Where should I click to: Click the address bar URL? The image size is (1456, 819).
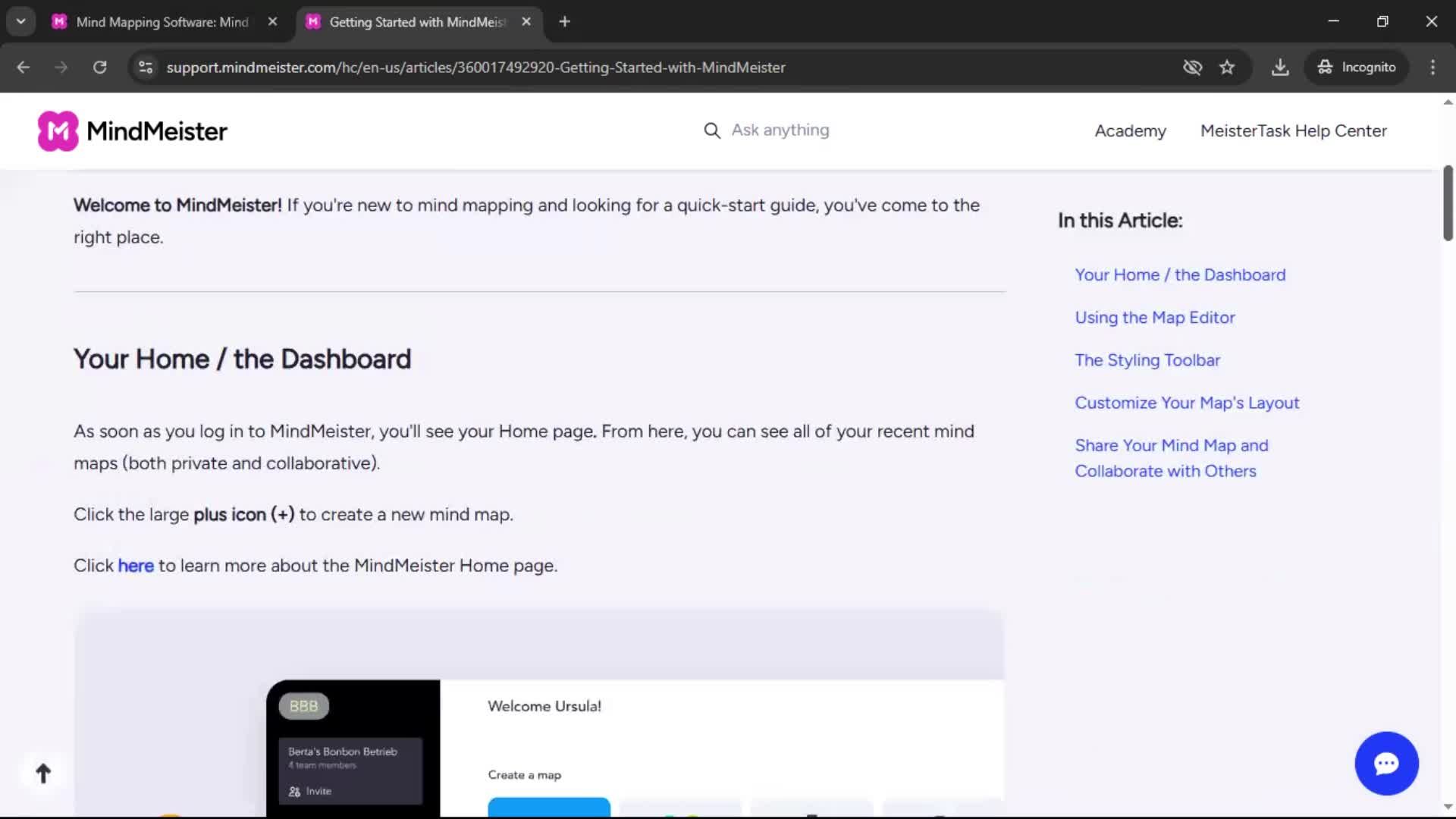pyautogui.click(x=475, y=67)
